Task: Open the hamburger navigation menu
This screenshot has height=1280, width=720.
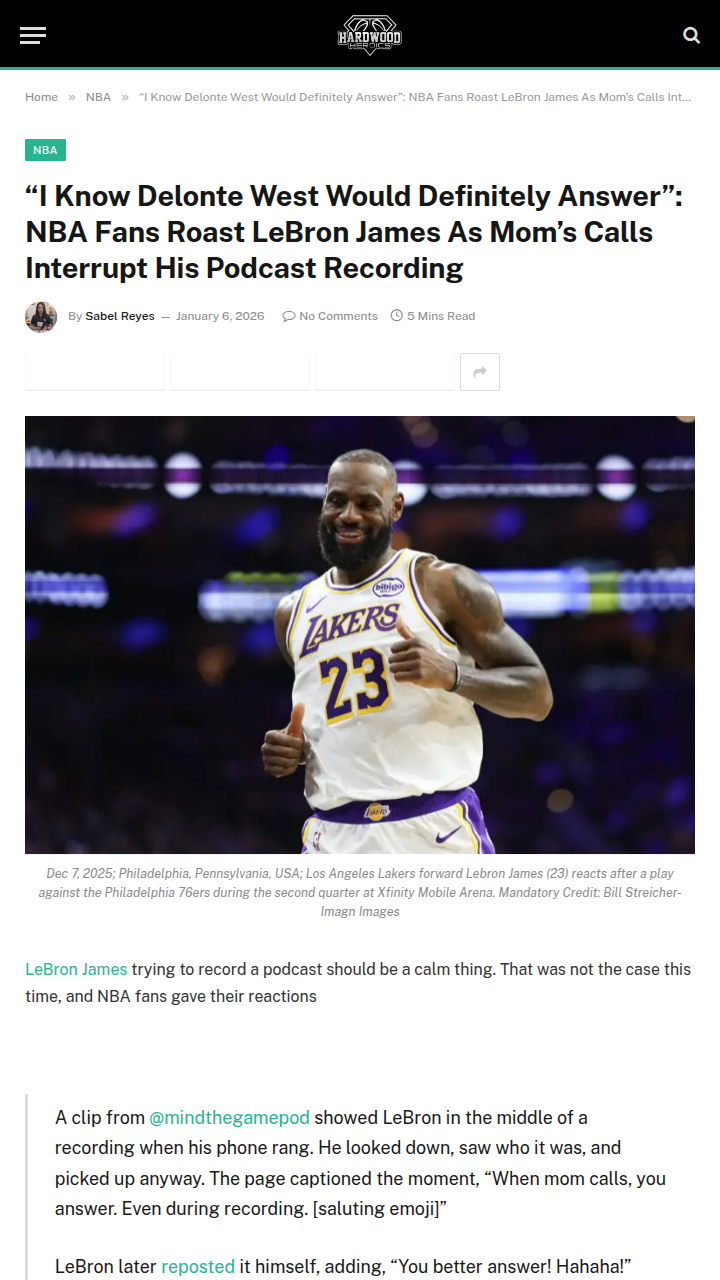Action: (x=33, y=36)
